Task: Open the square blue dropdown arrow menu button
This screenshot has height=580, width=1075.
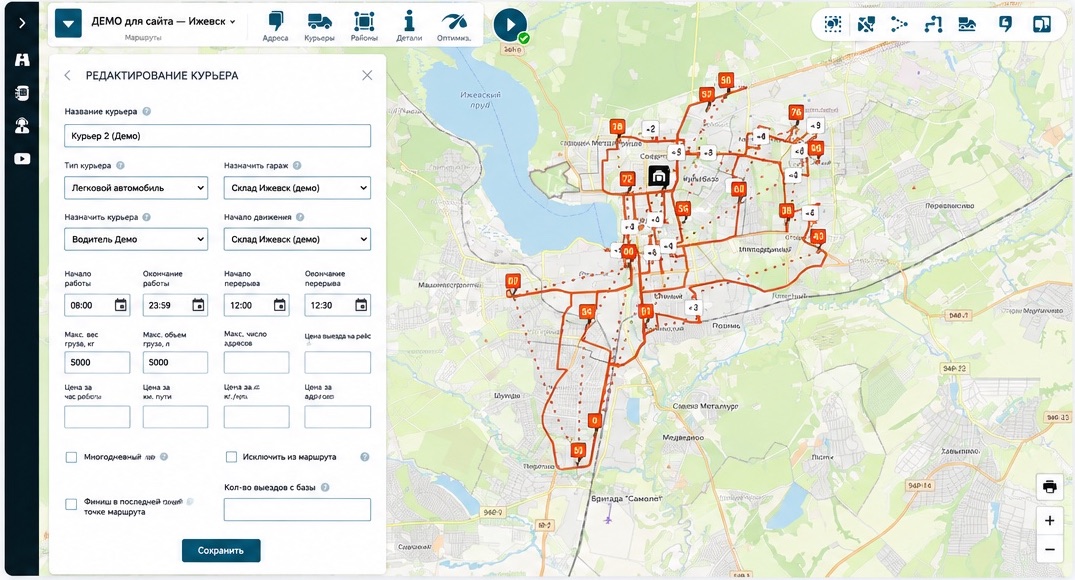Action: tap(68, 24)
